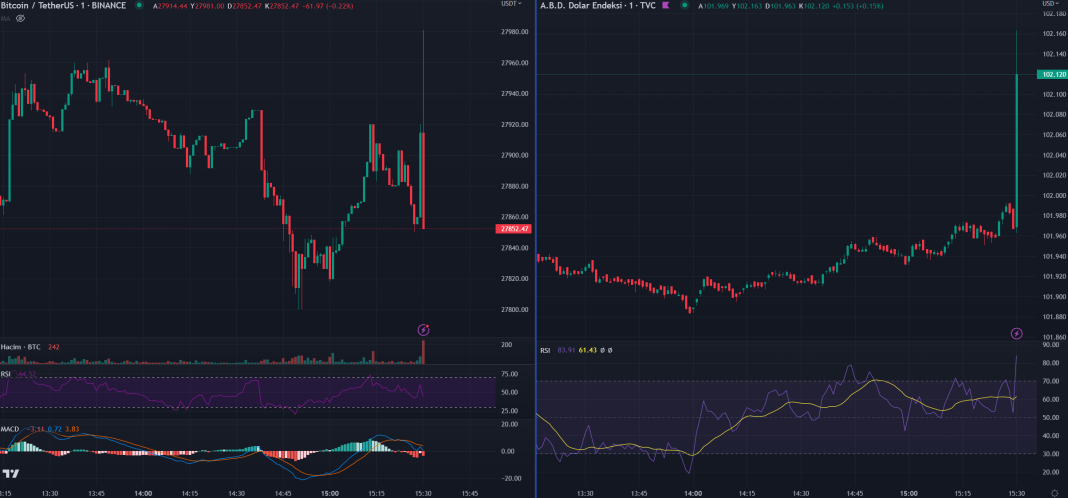The image size is (1068, 498).
Task: Open the USDT currency dropdown
Action: point(513,5)
